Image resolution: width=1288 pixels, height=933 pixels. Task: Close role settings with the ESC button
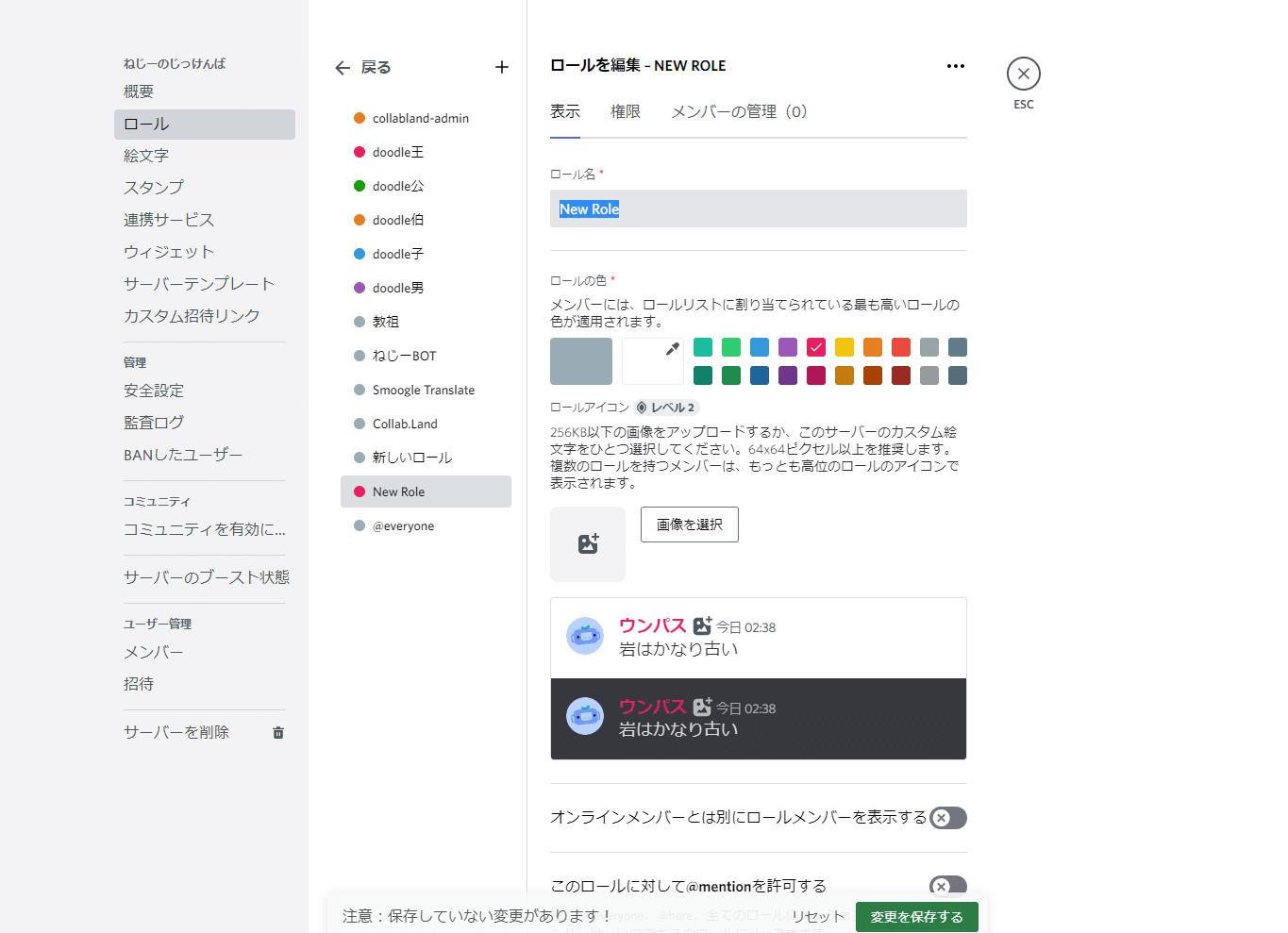[x=1023, y=73]
